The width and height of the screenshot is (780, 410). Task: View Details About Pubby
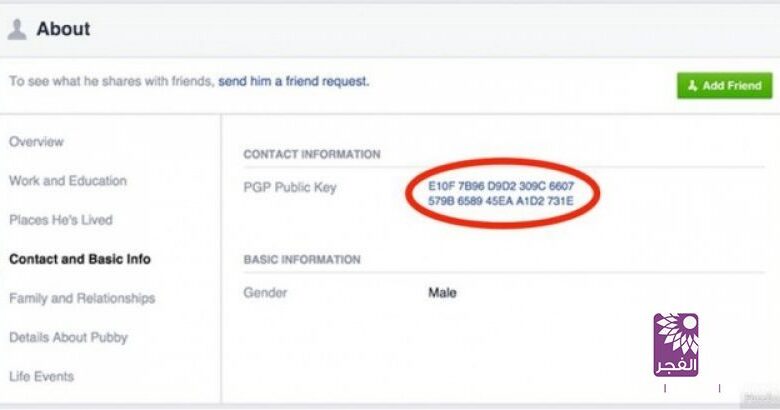69,337
